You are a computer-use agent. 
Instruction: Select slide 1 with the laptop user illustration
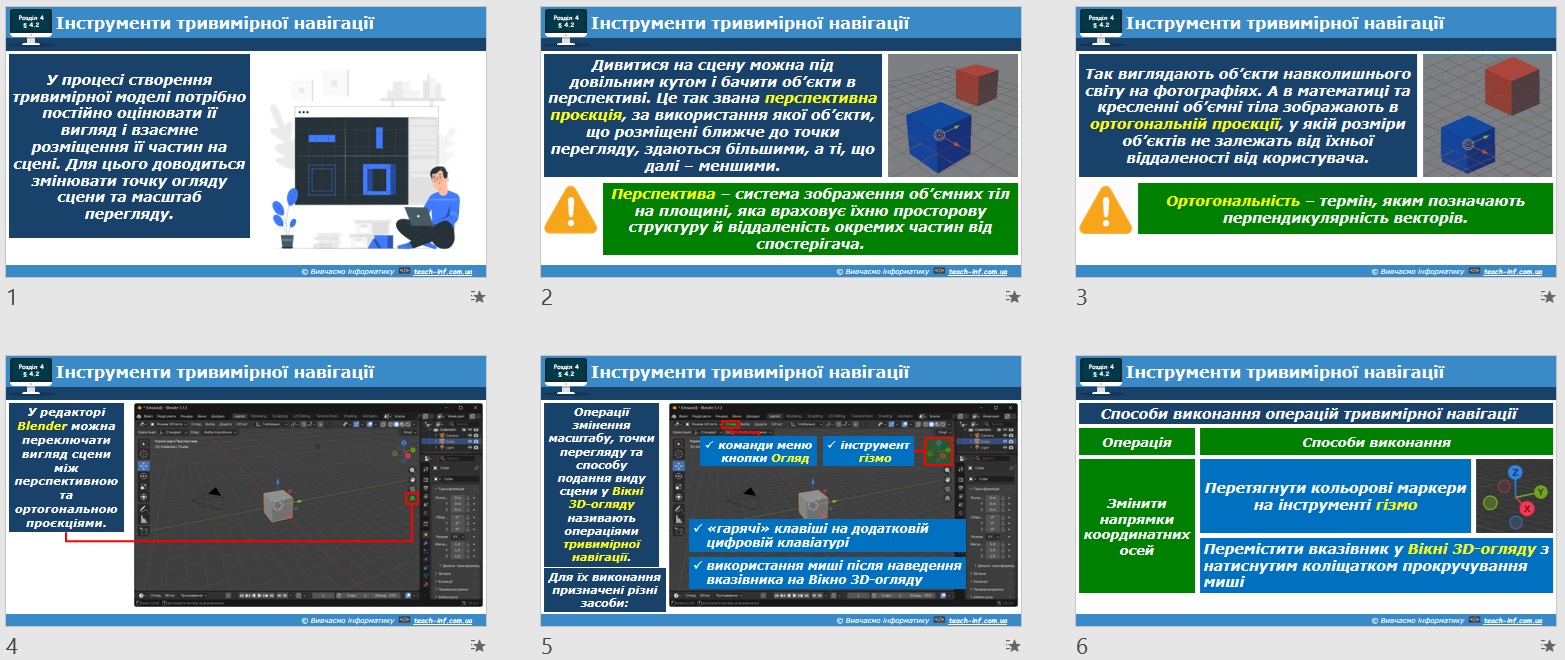[x=246, y=142]
